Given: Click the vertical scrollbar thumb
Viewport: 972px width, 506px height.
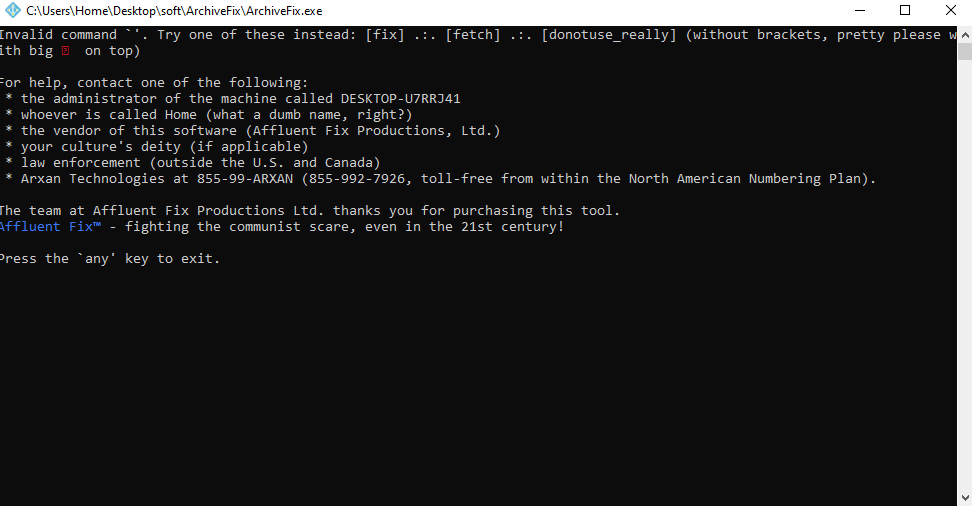Looking at the screenshot, I should (x=965, y=51).
